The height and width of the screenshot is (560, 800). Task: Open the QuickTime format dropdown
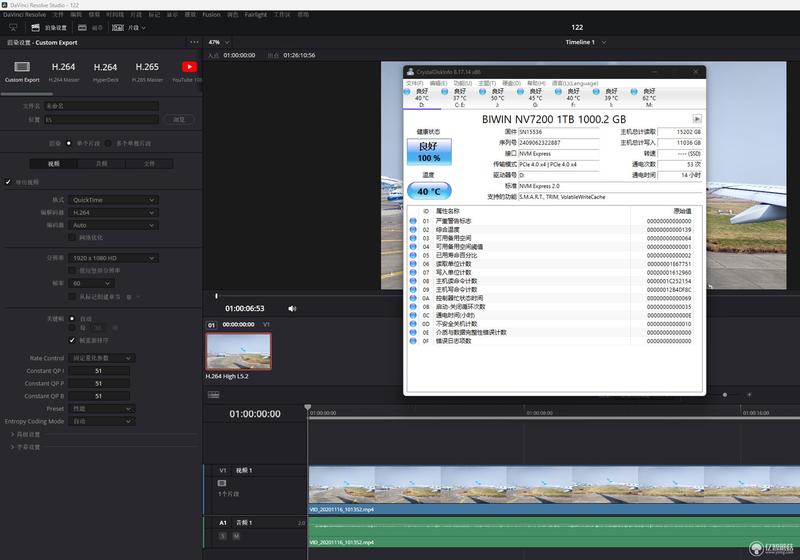point(113,200)
